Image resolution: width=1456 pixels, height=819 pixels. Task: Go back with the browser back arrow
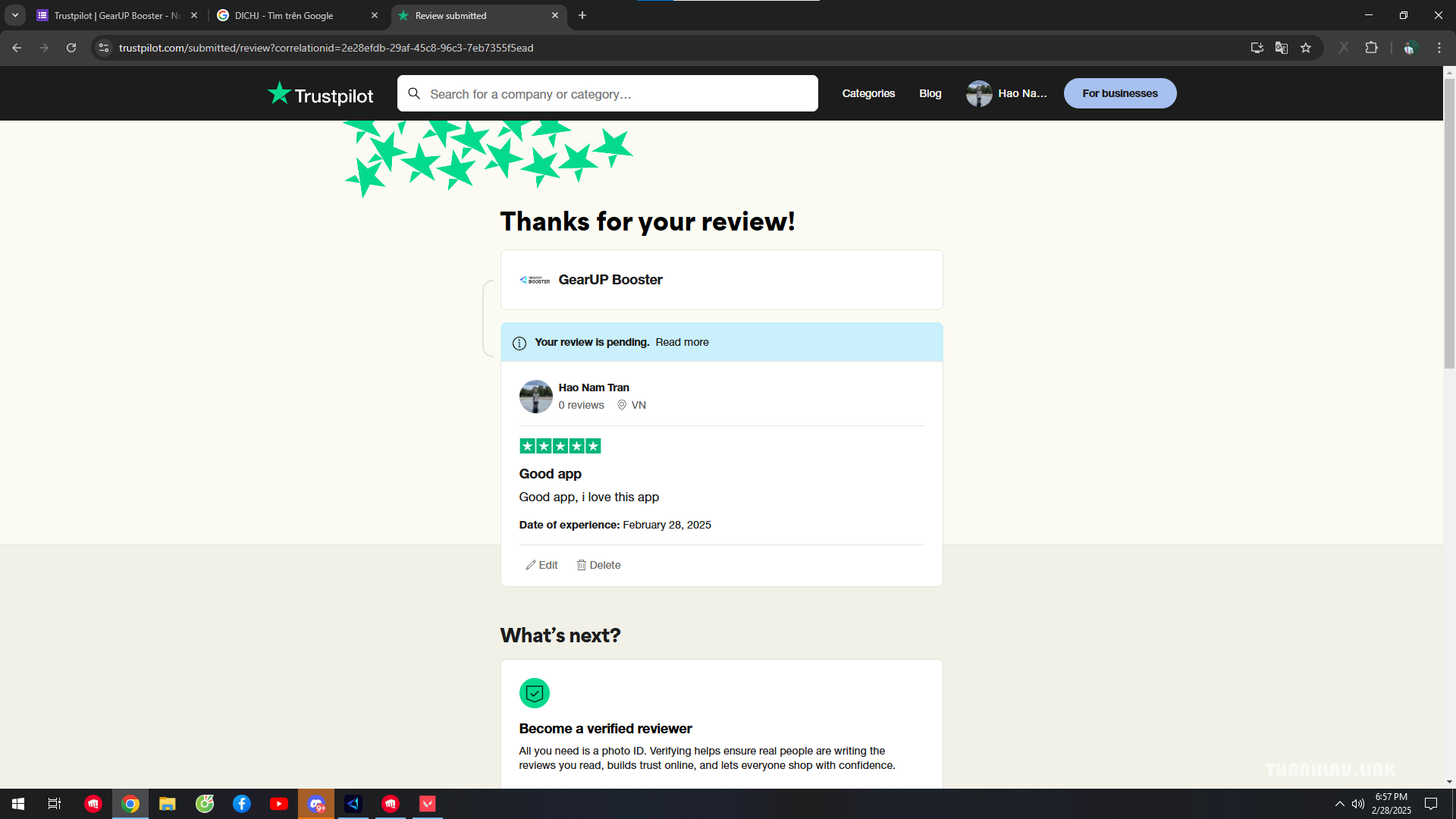point(17,48)
